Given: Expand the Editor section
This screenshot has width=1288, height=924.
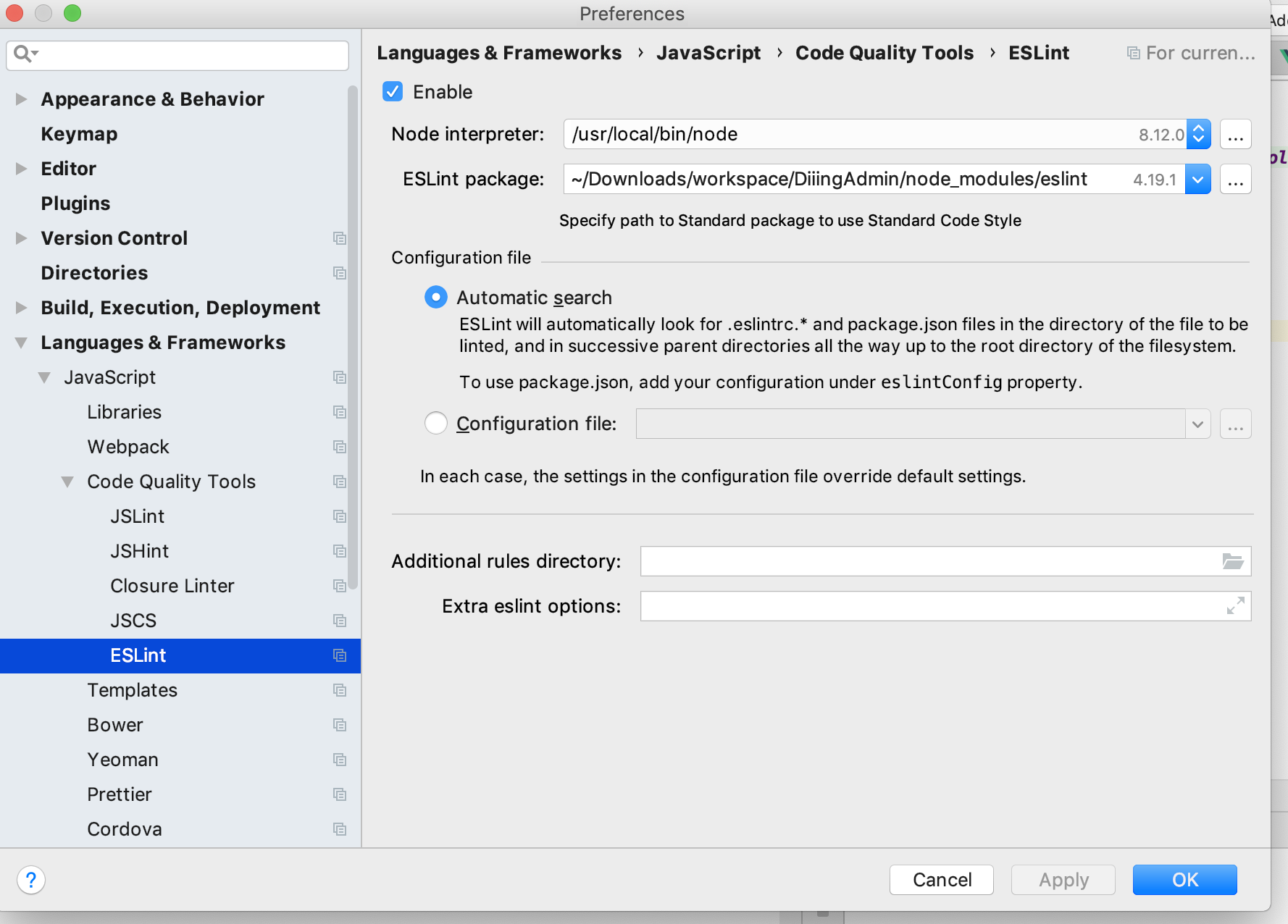Looking at the screenshot, I should [x=22, y=169].
